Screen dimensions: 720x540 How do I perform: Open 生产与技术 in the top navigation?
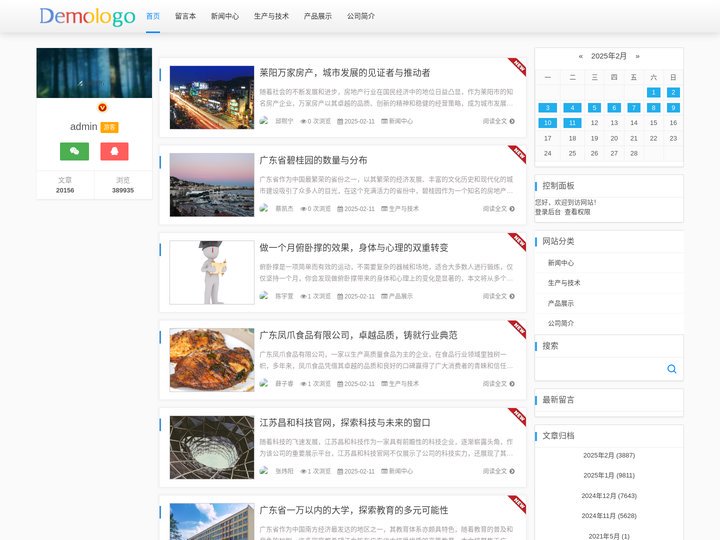point(271,16)
